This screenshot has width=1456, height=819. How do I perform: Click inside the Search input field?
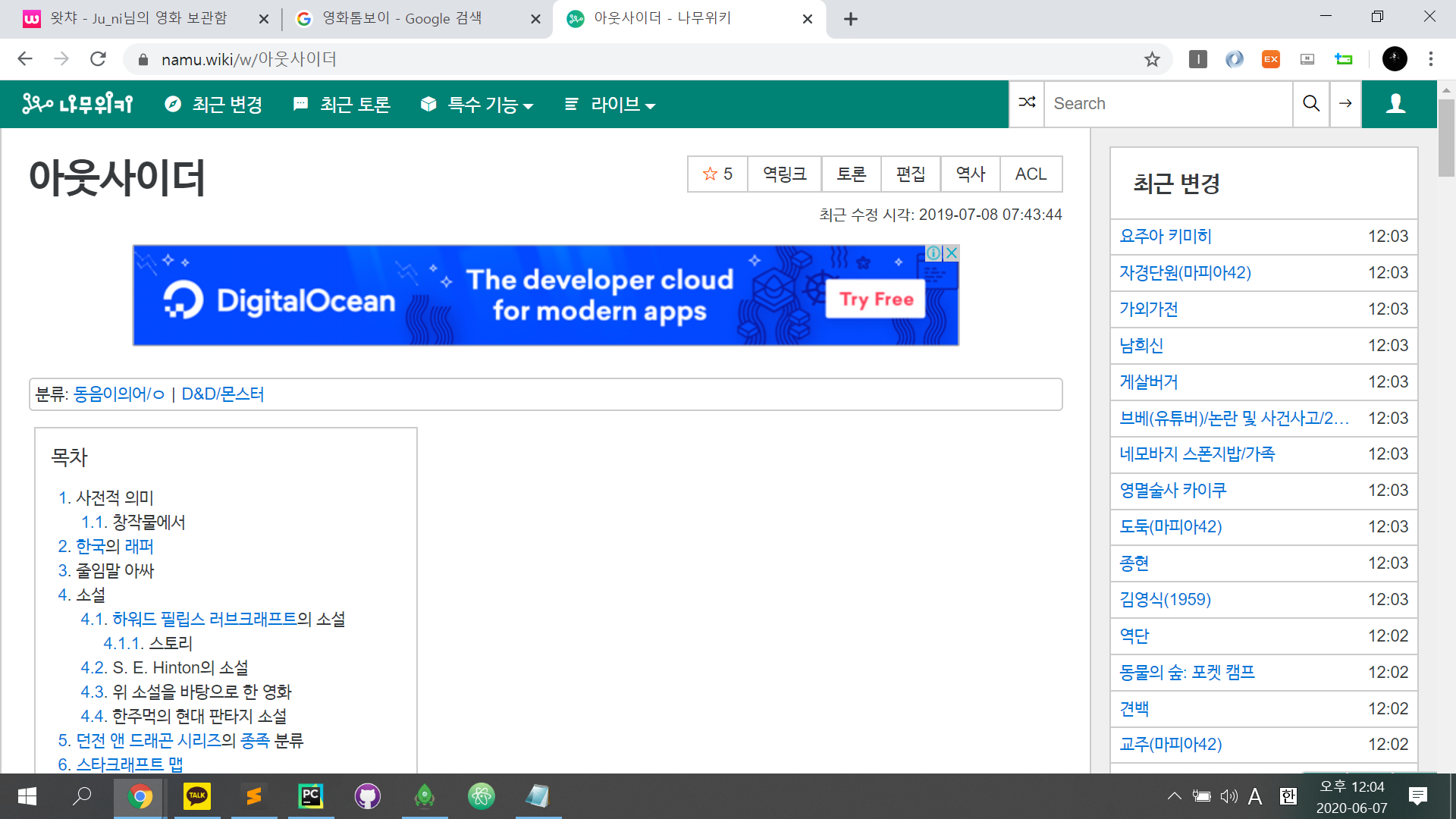(1168, 103)
